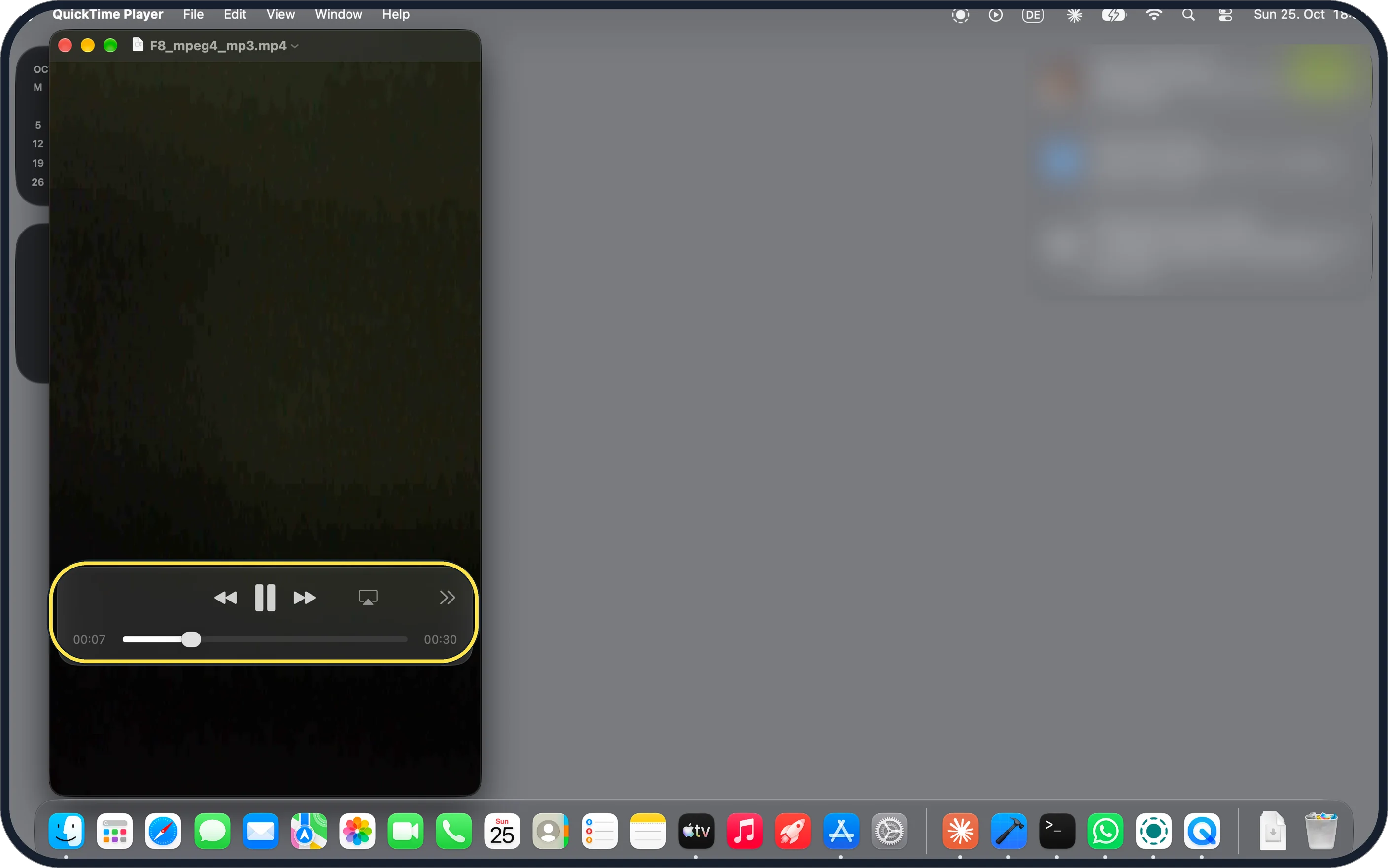Screen dimensions: 1388x868
Task: Open System Settings from the Dock
Action: click(x=889, y=831)
